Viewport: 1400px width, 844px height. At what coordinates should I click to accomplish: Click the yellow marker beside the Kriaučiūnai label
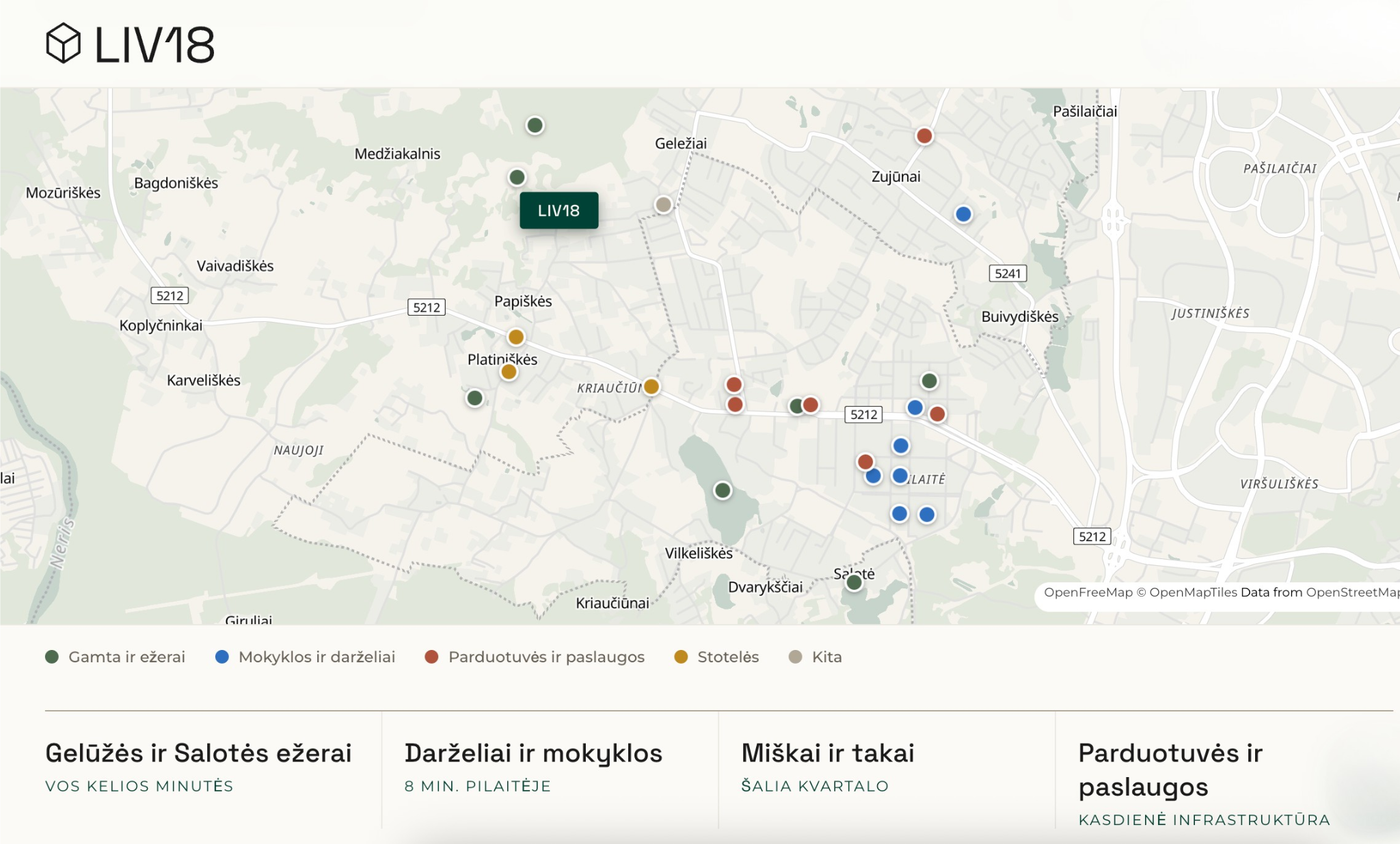tap(651, 386)
